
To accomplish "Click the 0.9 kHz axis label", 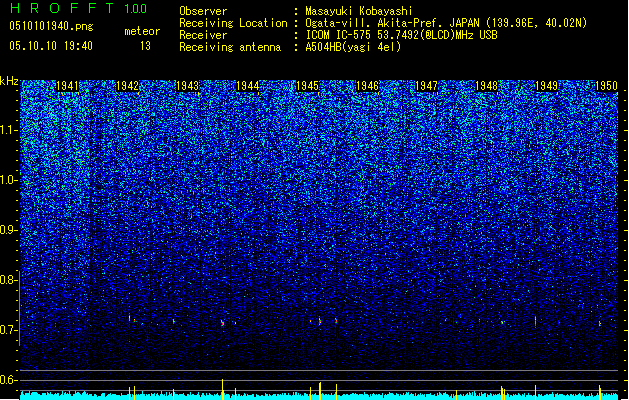I will [8, 230].
